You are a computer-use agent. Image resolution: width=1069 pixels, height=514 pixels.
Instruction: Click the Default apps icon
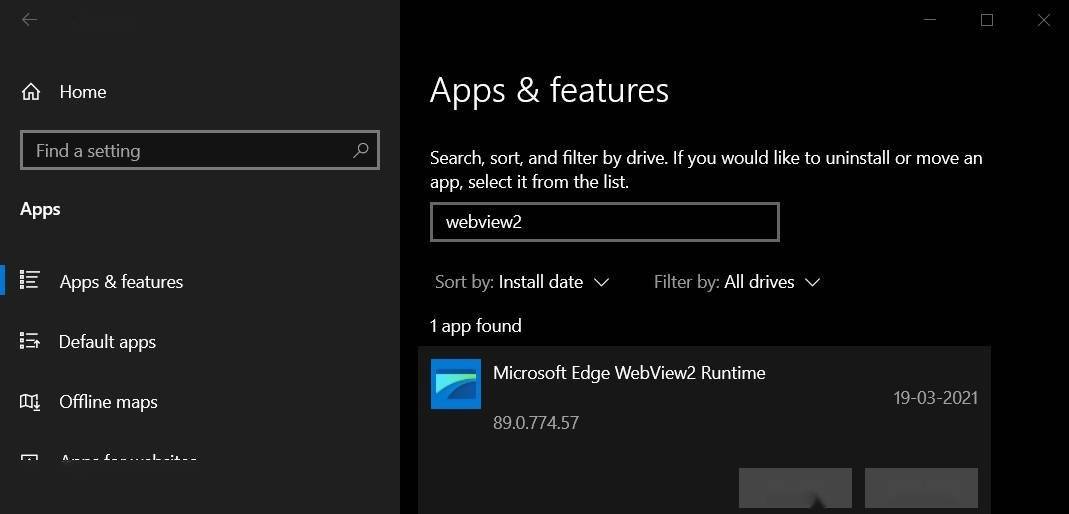pos(30,340)
